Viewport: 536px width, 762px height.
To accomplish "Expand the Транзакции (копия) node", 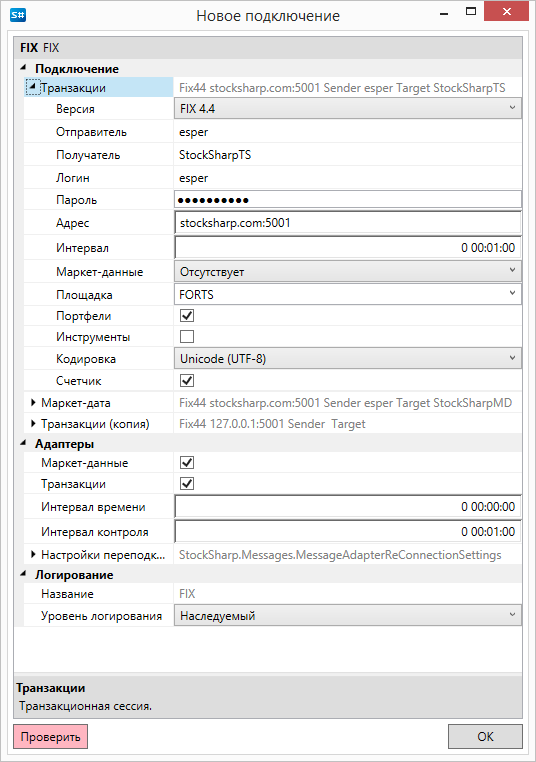I will click(x=33, y=424).
